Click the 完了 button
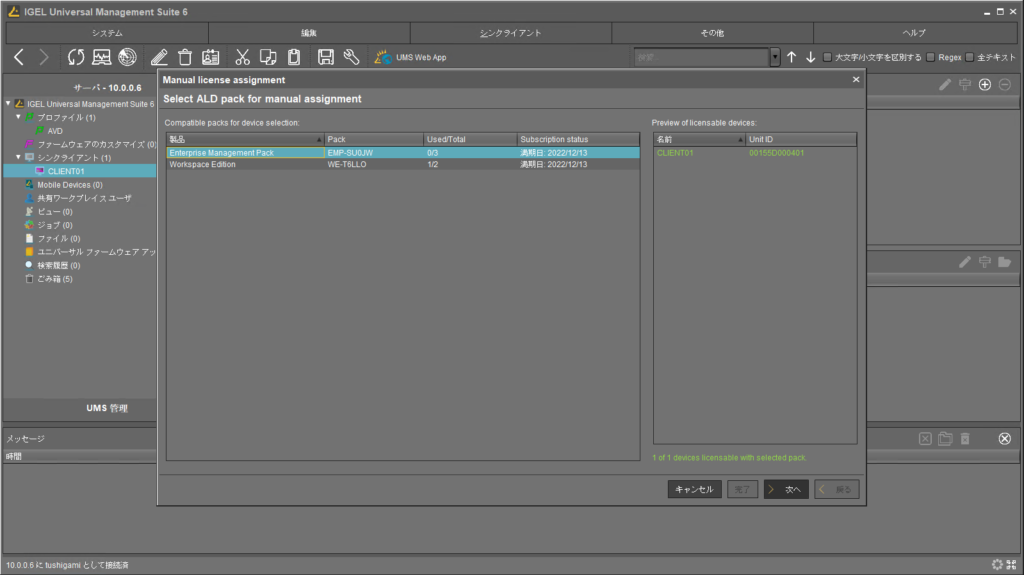Image resolution: width=1024 pixels, height=575 pixels. (x=742, y=489)
